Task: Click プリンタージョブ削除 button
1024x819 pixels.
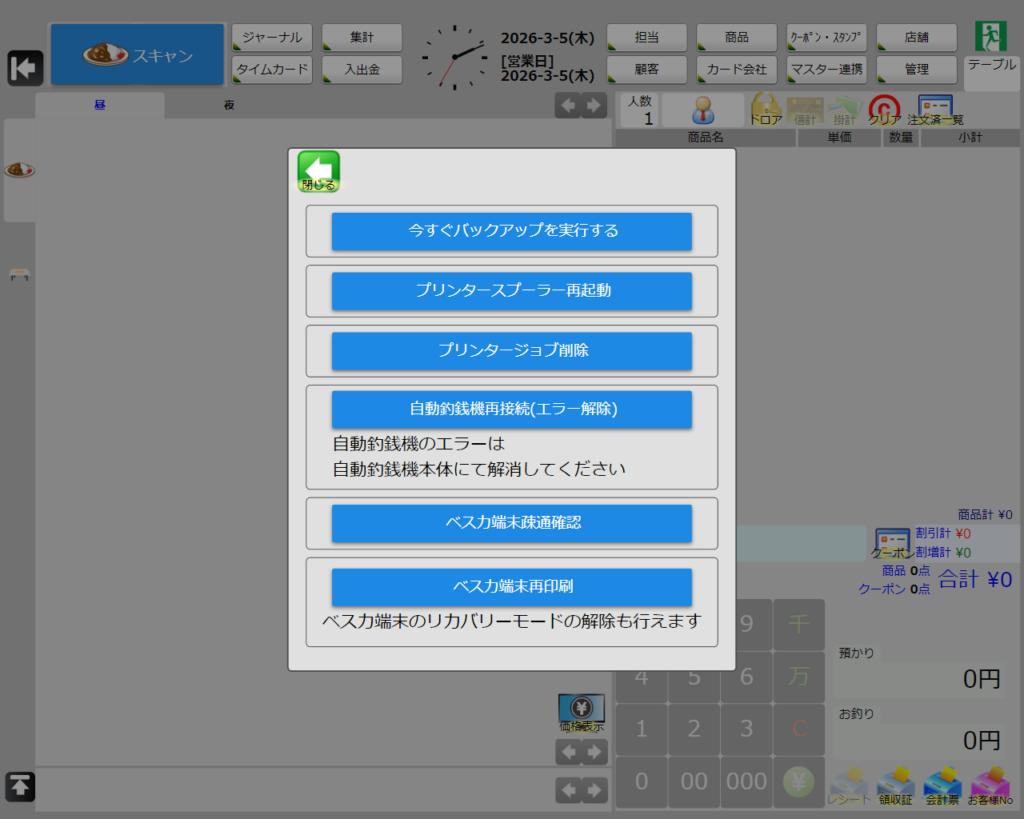Action: tap(512, 351)
